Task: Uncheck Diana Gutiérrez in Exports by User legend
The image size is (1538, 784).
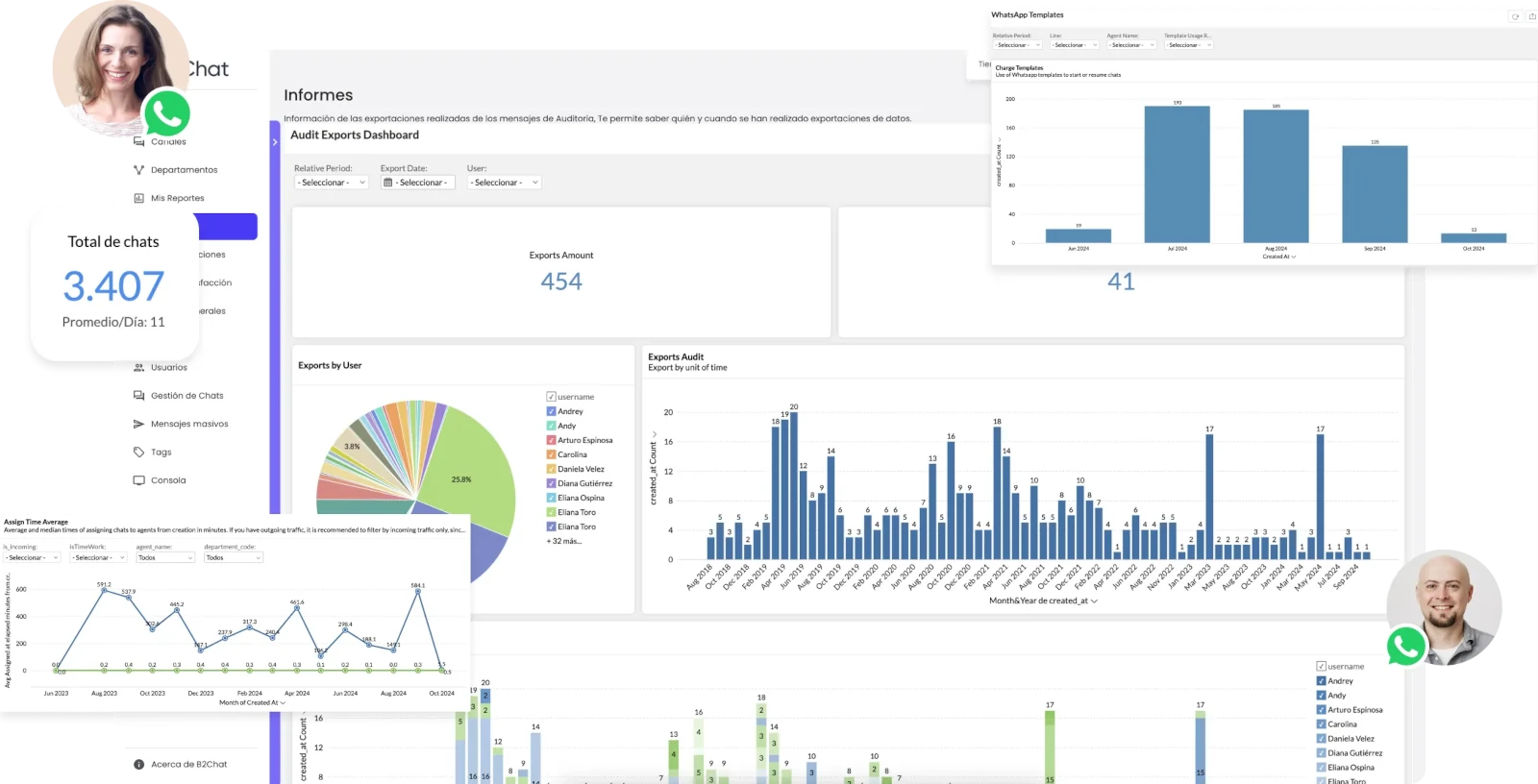Action: [551, 483]
